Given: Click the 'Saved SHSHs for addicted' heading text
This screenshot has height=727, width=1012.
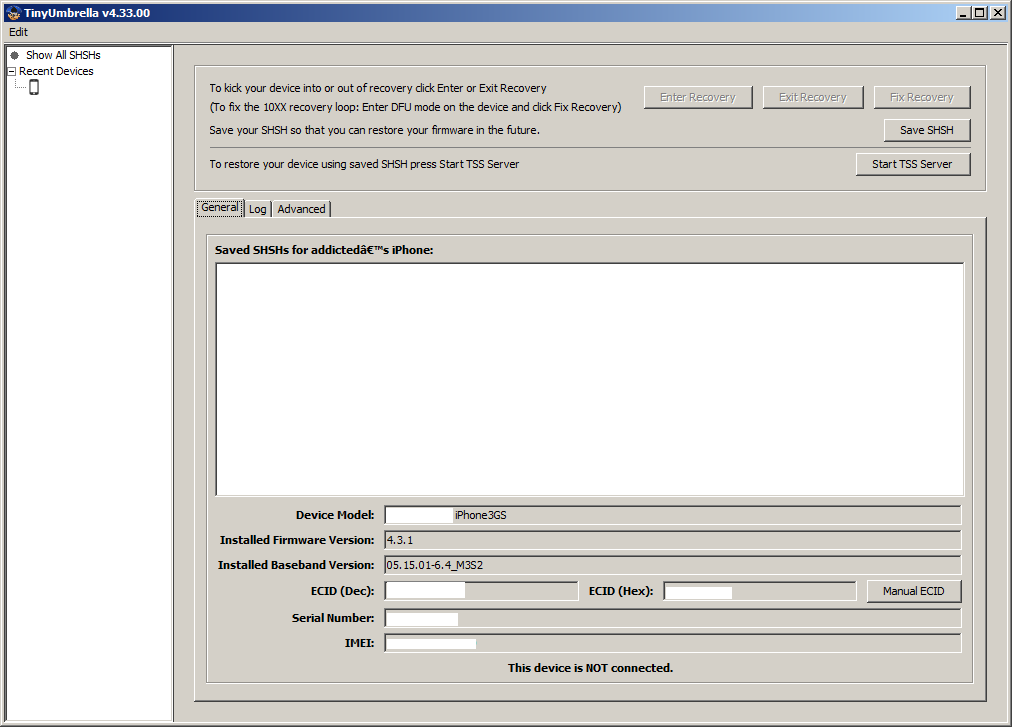Looking at the screenshot, I should 324,251.
